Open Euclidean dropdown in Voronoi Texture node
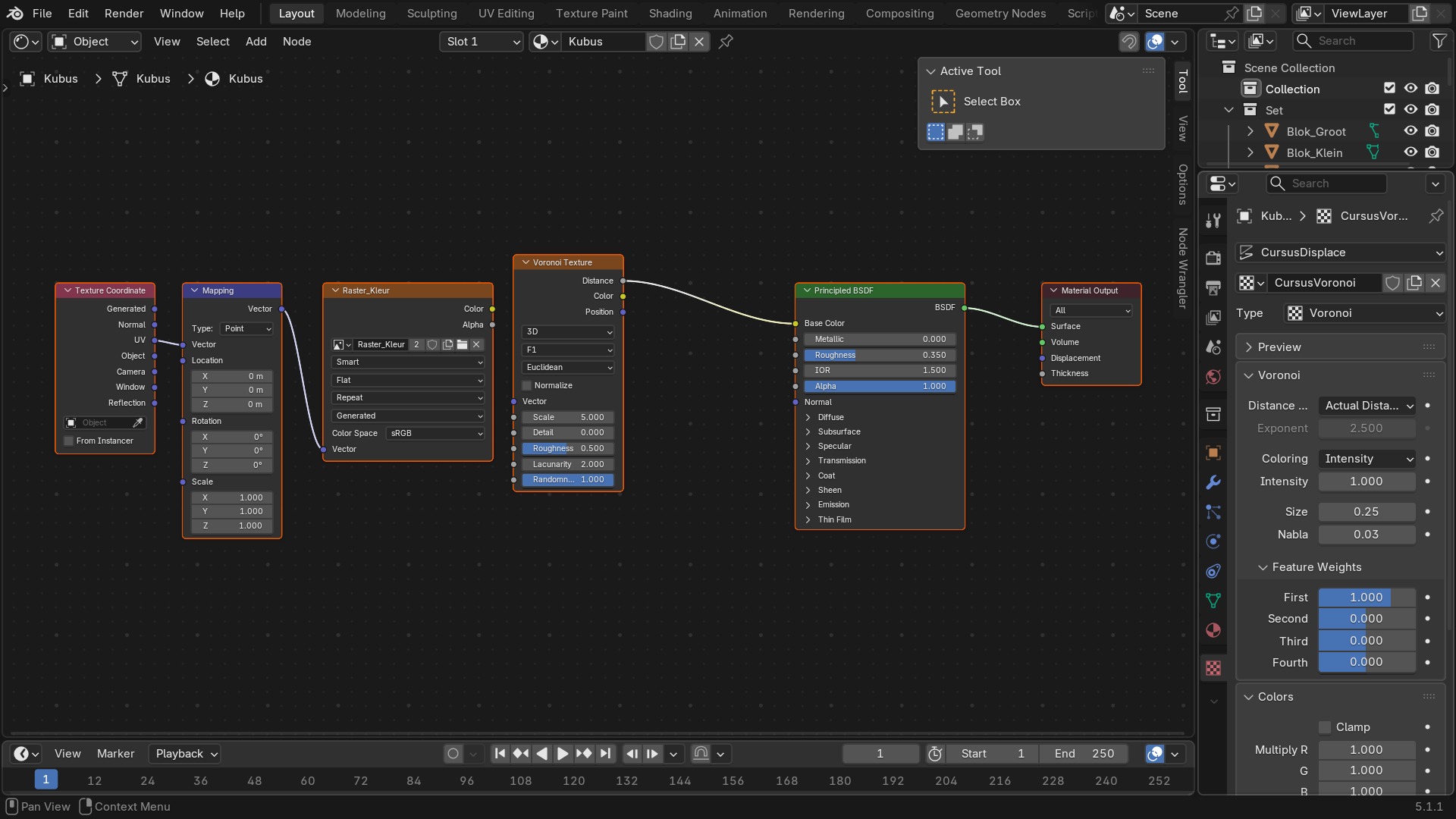The image size is (1456, 819). pos(569,367)
